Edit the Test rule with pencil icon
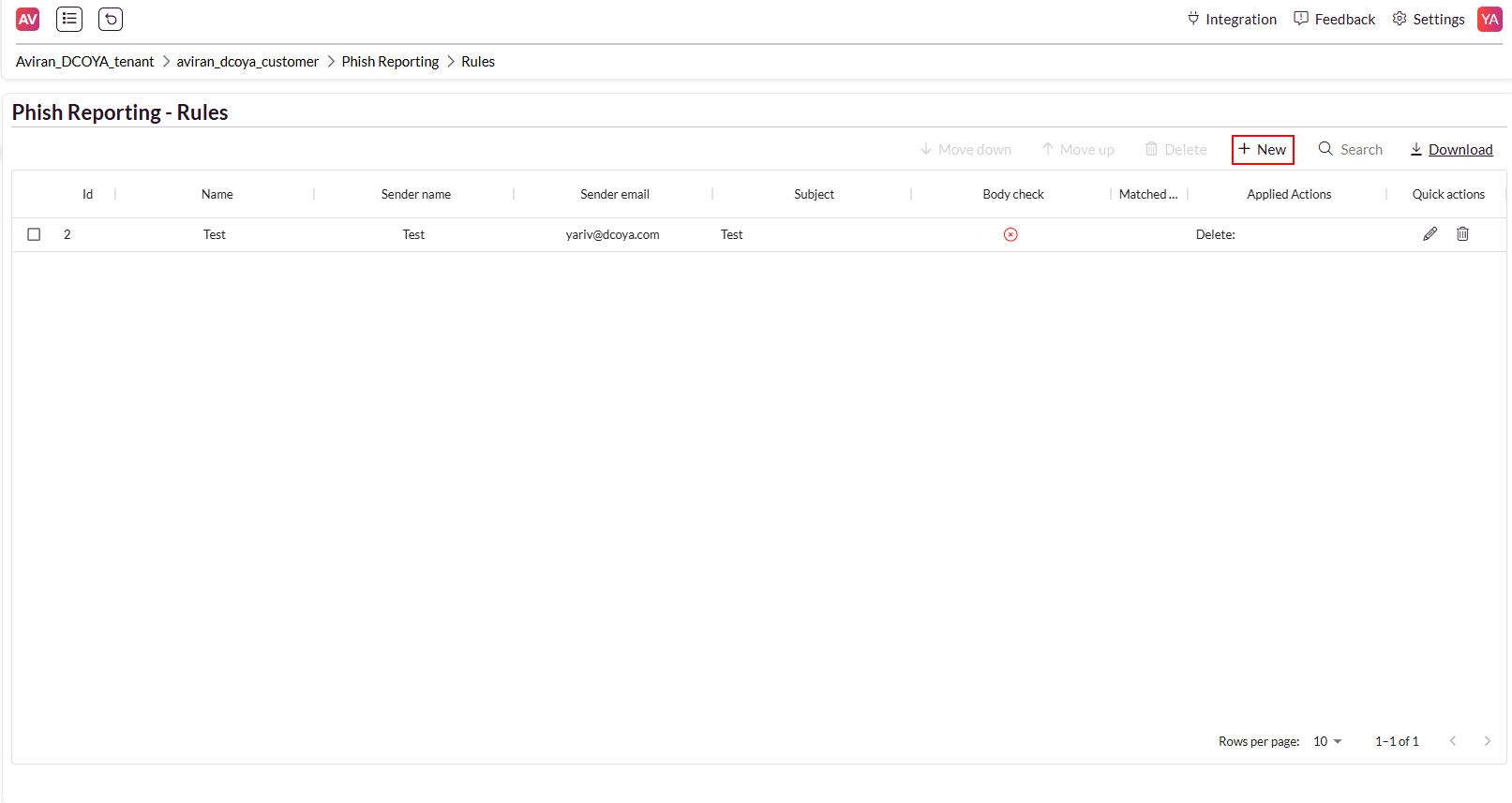 [1430, 234]
